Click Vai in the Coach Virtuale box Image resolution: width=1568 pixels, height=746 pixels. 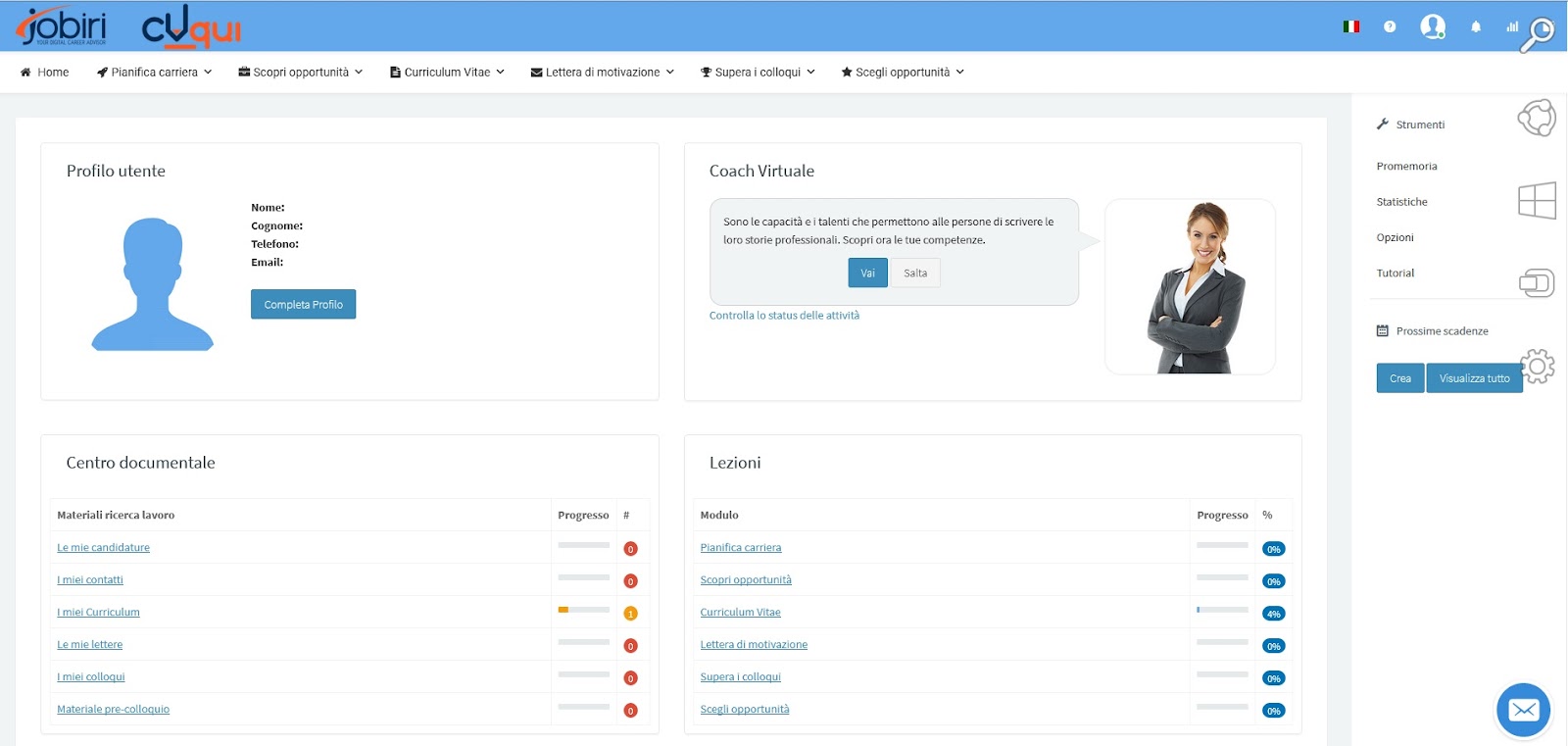click(x=867, y=274)
